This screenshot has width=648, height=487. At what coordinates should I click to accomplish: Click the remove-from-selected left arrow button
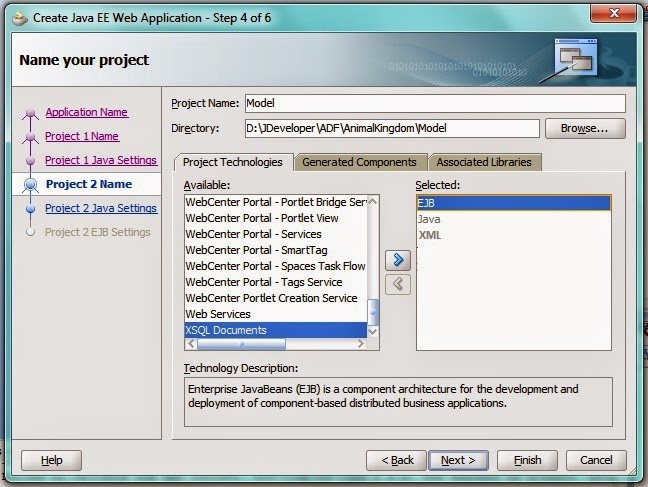(398, 284)
